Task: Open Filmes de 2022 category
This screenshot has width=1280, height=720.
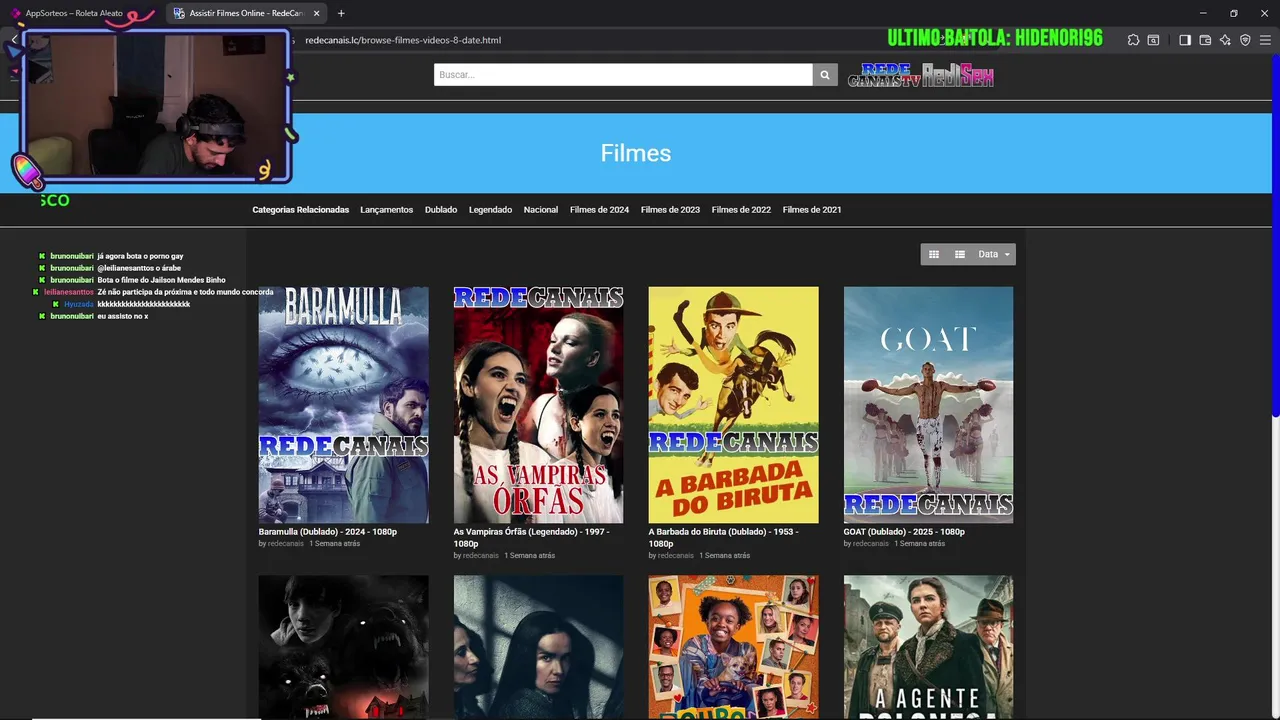Action: [741, 210]
